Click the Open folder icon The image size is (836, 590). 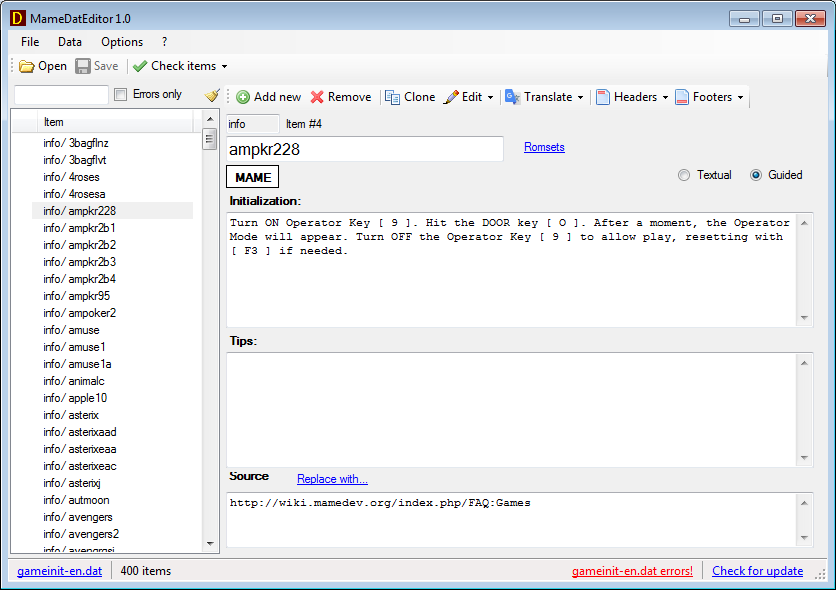pyautogui.click(x=27, y=66)
